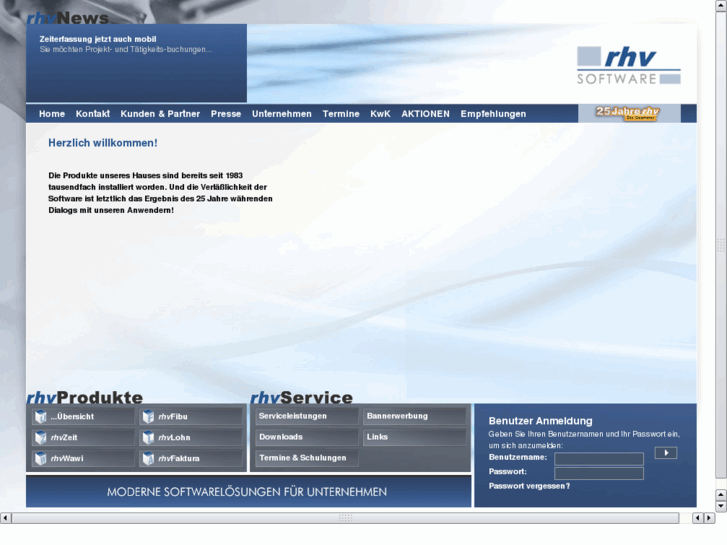Open the Kontakt menu item
The width and height of the screenshot is (727, 545).
93,114
